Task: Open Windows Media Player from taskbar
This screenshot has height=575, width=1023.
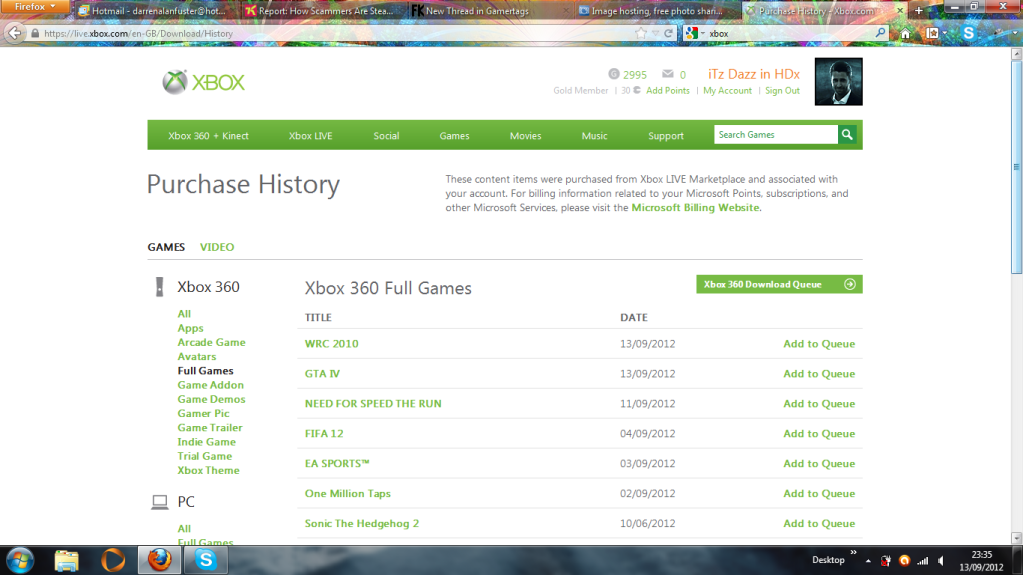Action: pyautogui.click(x=113, y=560)
